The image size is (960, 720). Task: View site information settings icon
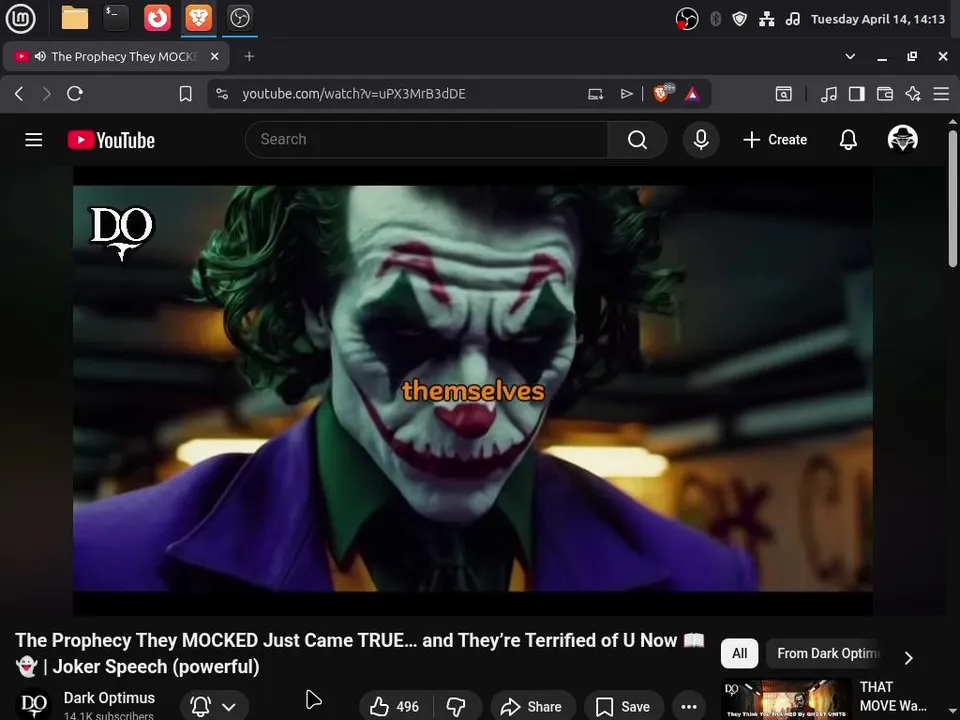point(222,94)
